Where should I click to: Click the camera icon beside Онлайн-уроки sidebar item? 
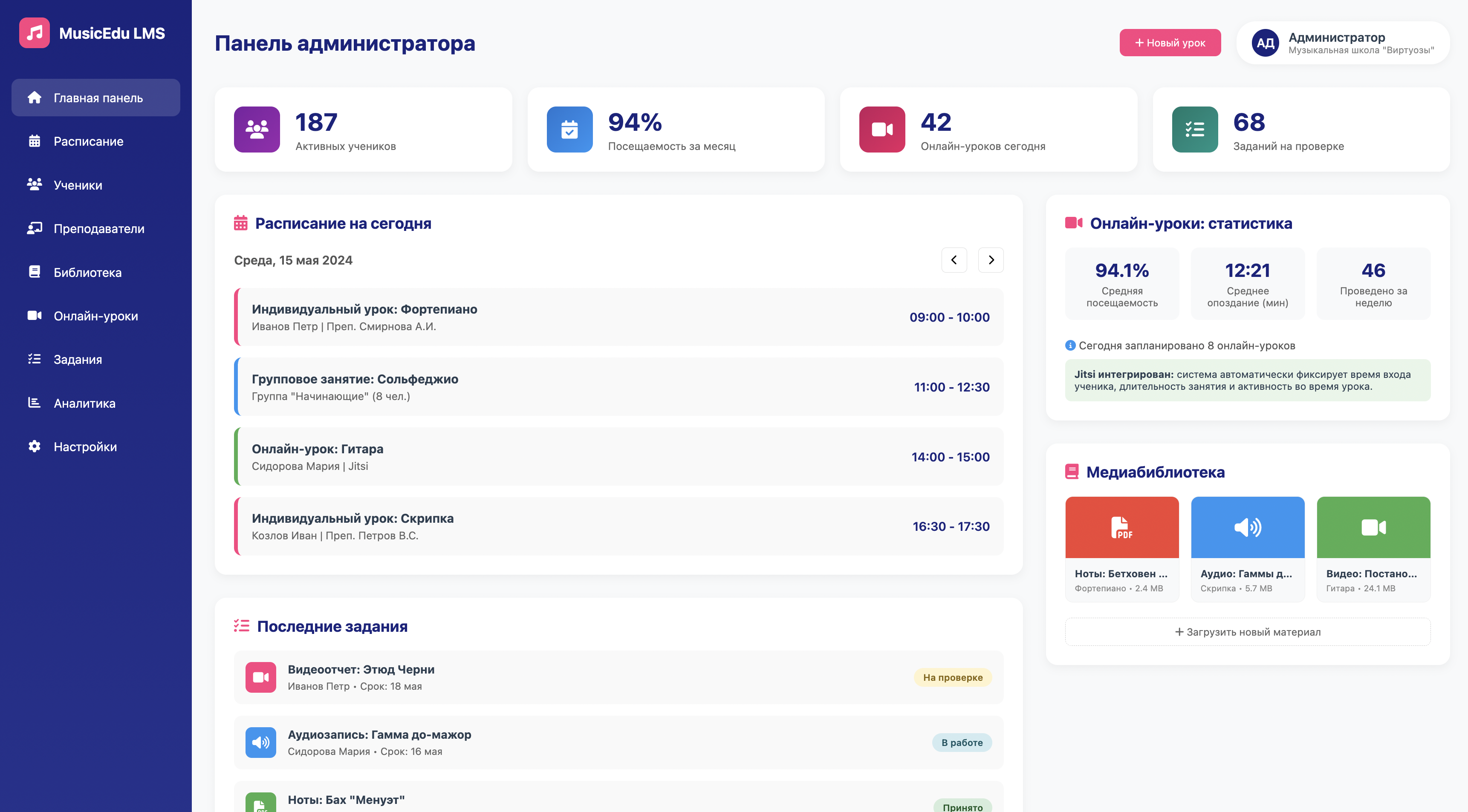[x=34, y=315]
